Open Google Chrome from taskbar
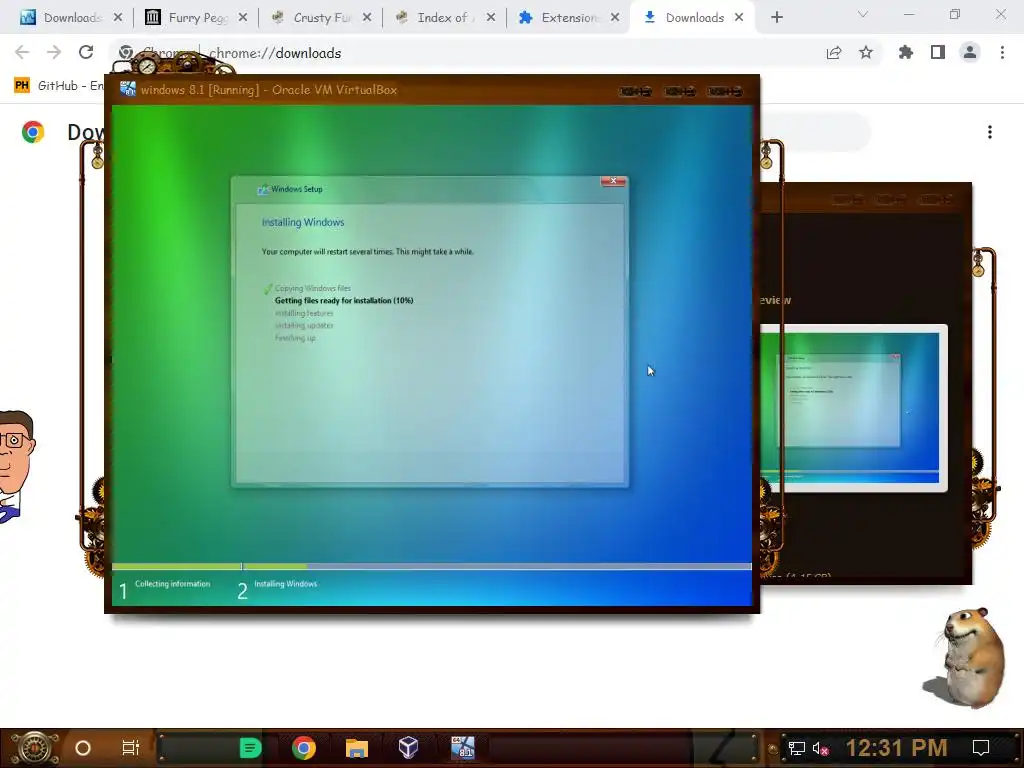1024x768 pixels. (x=304, y=748)
